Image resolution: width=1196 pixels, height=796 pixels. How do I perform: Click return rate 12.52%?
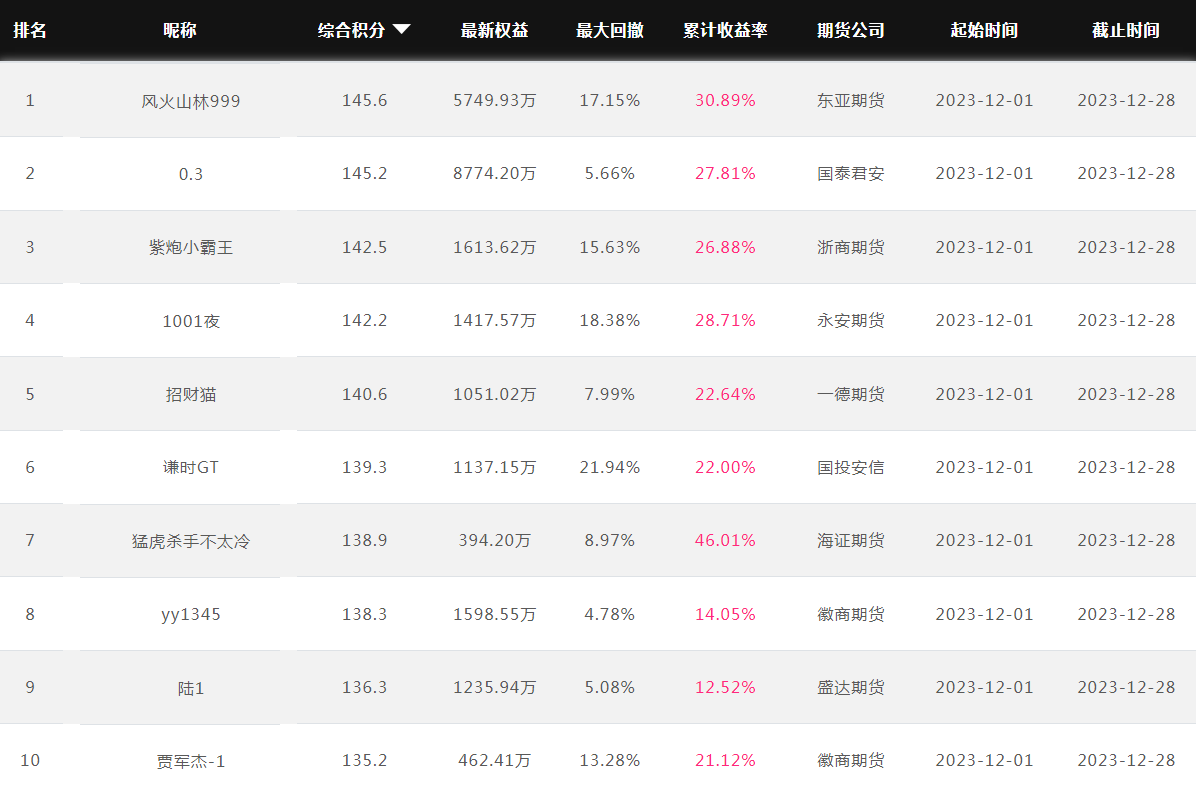(725, 687)
